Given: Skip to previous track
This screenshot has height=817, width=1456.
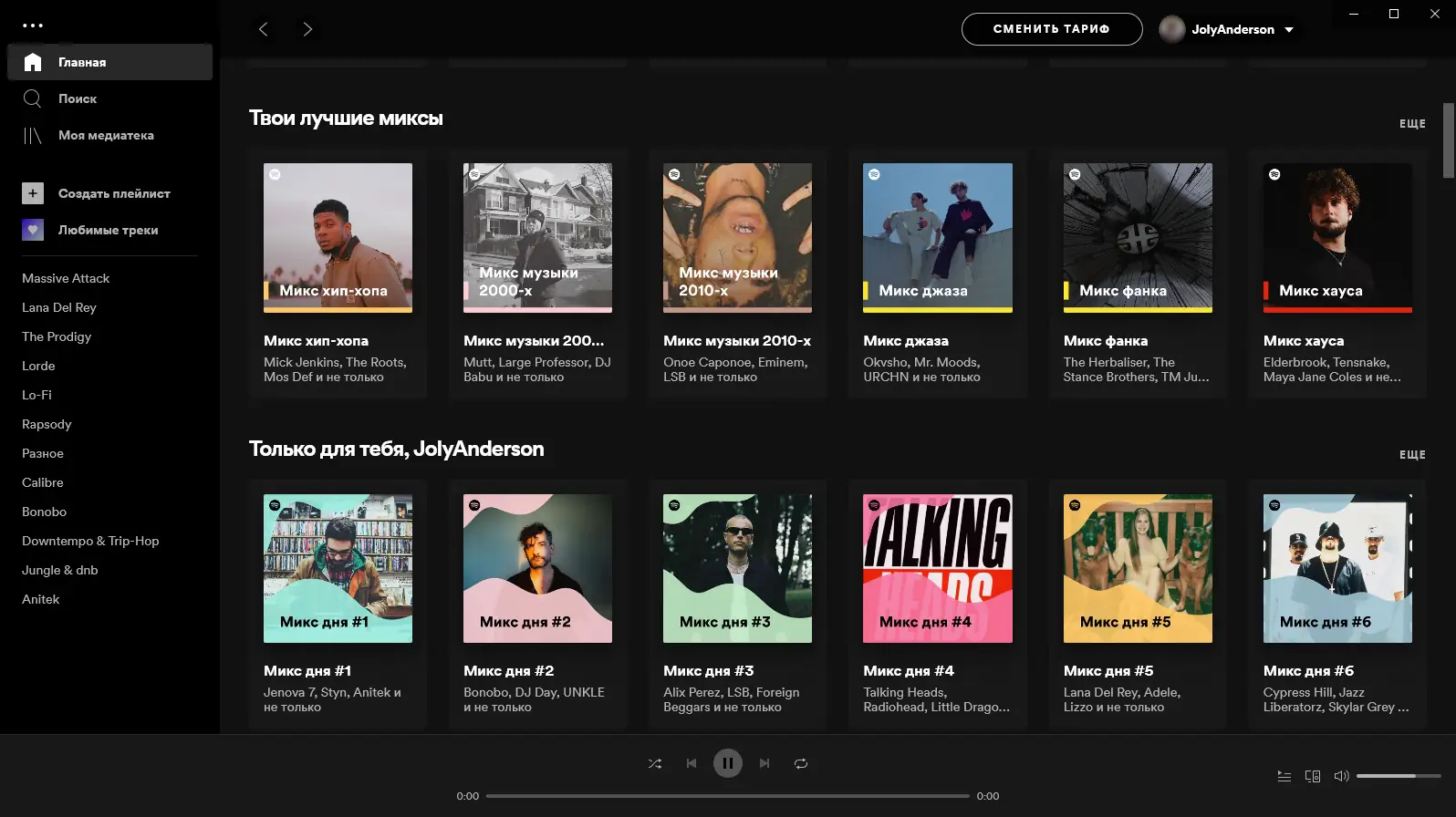Looking at the screenshot, I should click(x=692, y=763).
